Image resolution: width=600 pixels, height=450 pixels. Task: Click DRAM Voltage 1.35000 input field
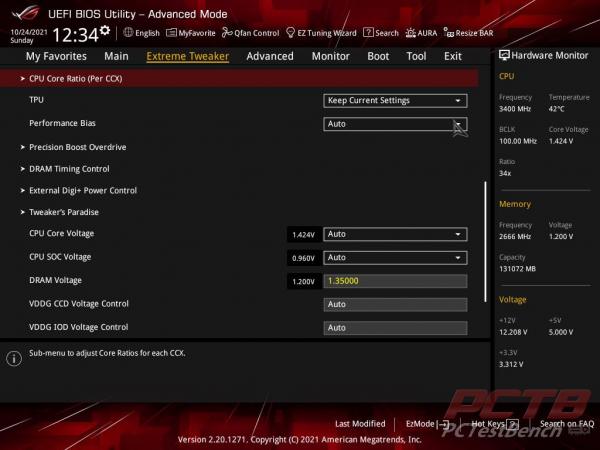[395, 281]
